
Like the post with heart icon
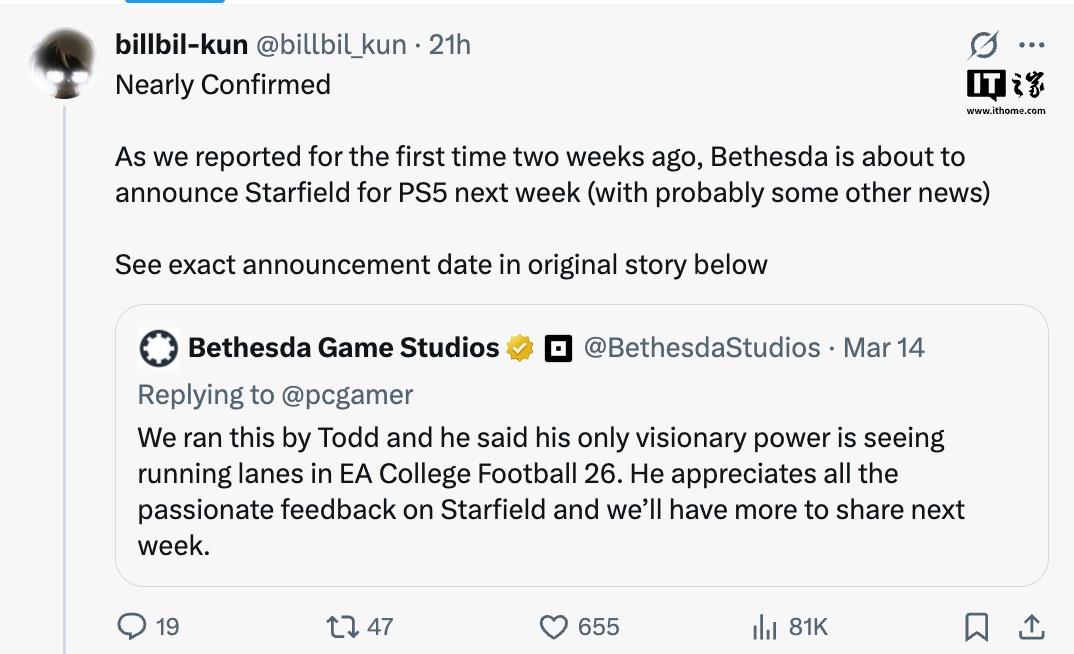[553, 627]
